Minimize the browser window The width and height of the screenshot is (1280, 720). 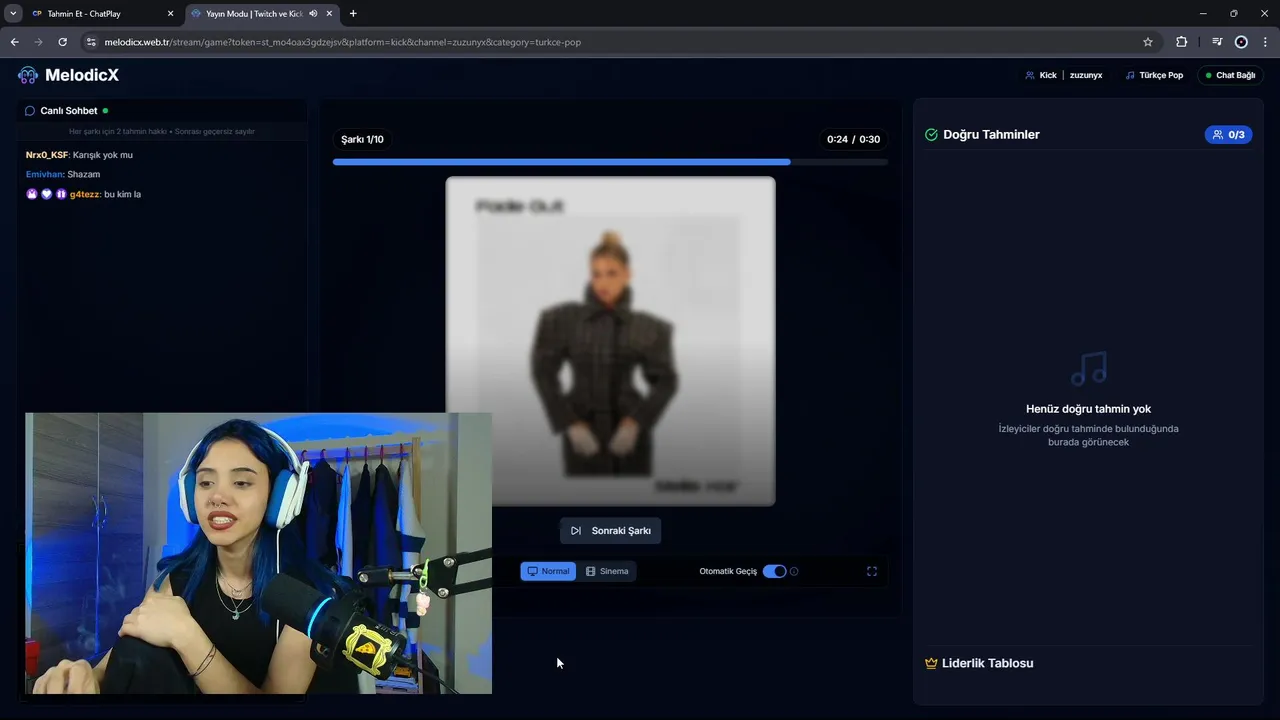point(1202,13)
